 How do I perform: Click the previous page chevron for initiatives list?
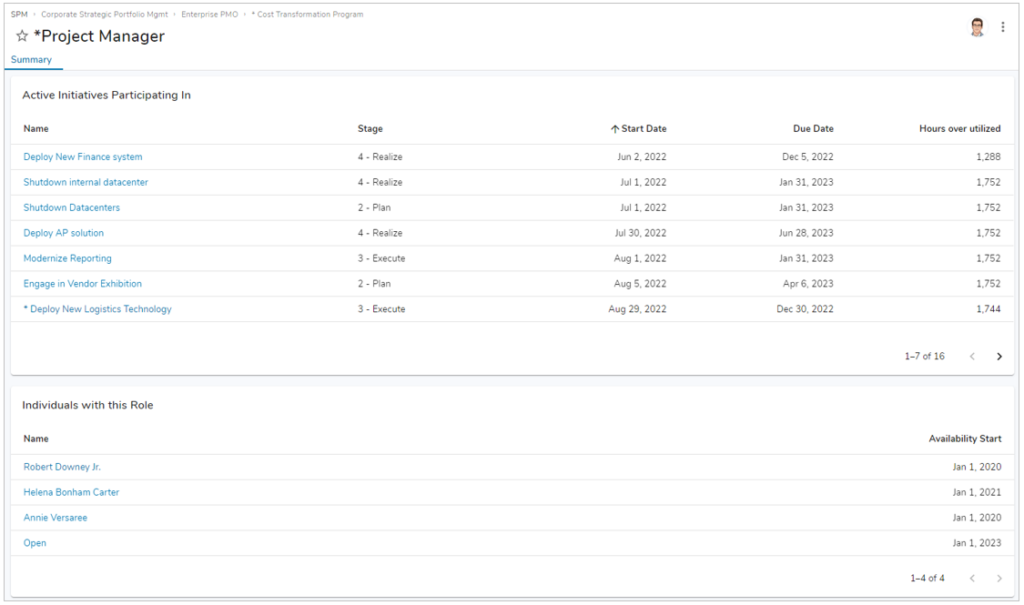pyautogui.click(x=971, y=356)
